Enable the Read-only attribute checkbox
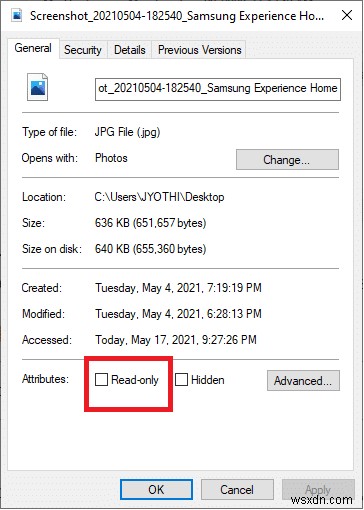 (x=101, y=380)
